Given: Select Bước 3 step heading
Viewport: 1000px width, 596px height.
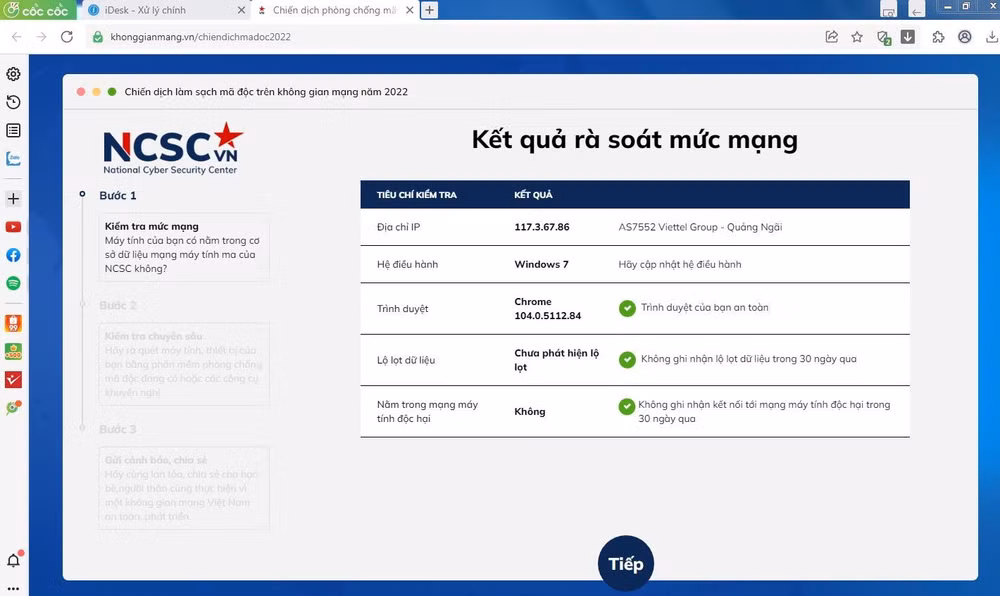Looking at the screenshot, I should click(118, 429).
